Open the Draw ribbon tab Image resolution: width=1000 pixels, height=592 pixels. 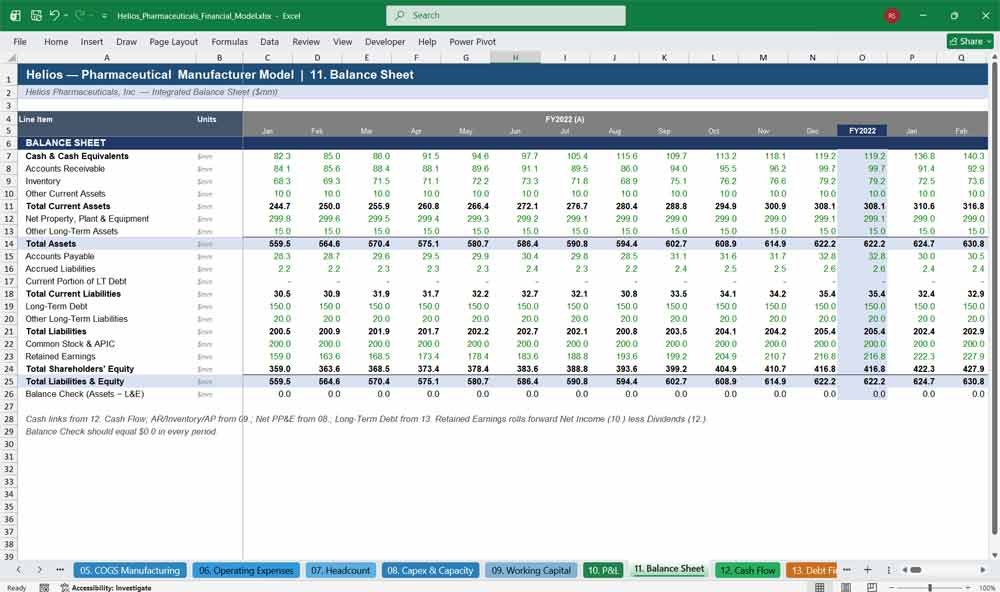pos(126,41)
